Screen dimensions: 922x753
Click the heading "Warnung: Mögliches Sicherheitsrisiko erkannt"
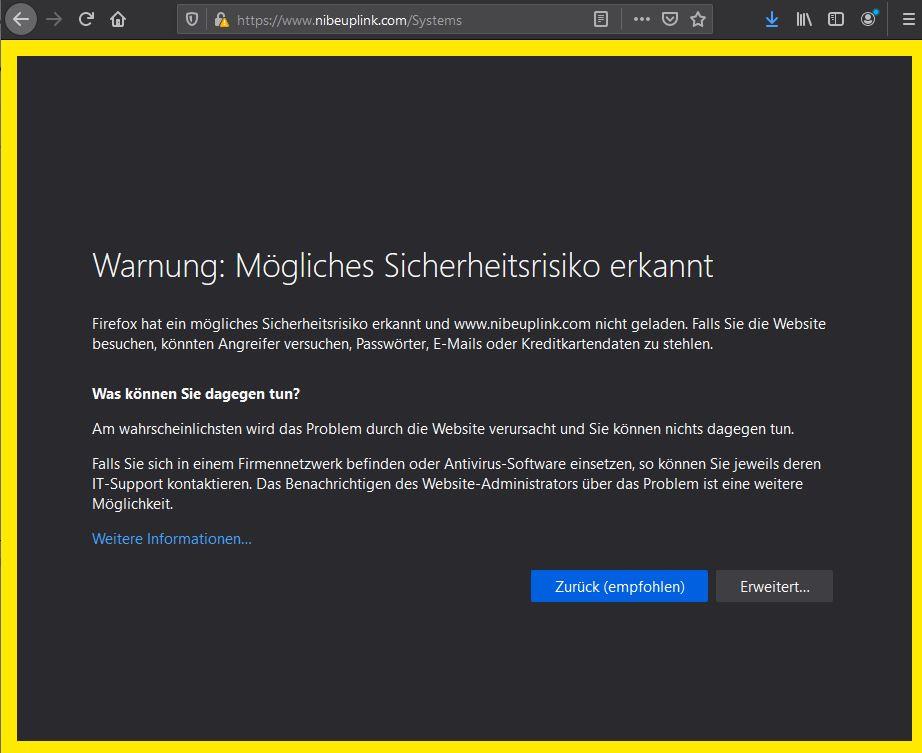403,266
